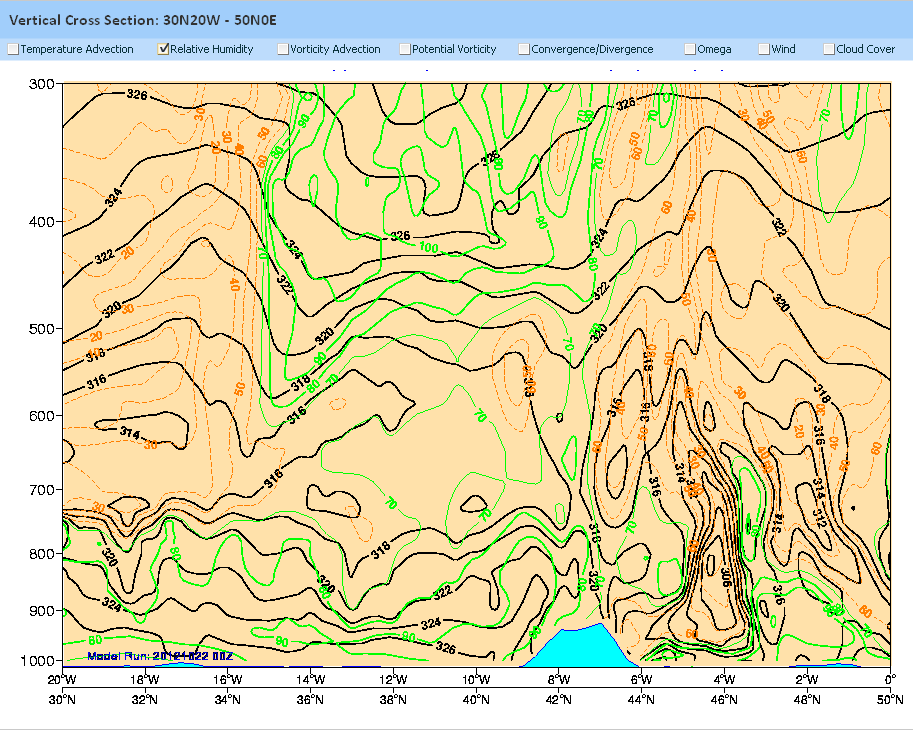Toggle the Wind checkbox
This screenshot has height=730, width=913.
(x=763, y=49)
